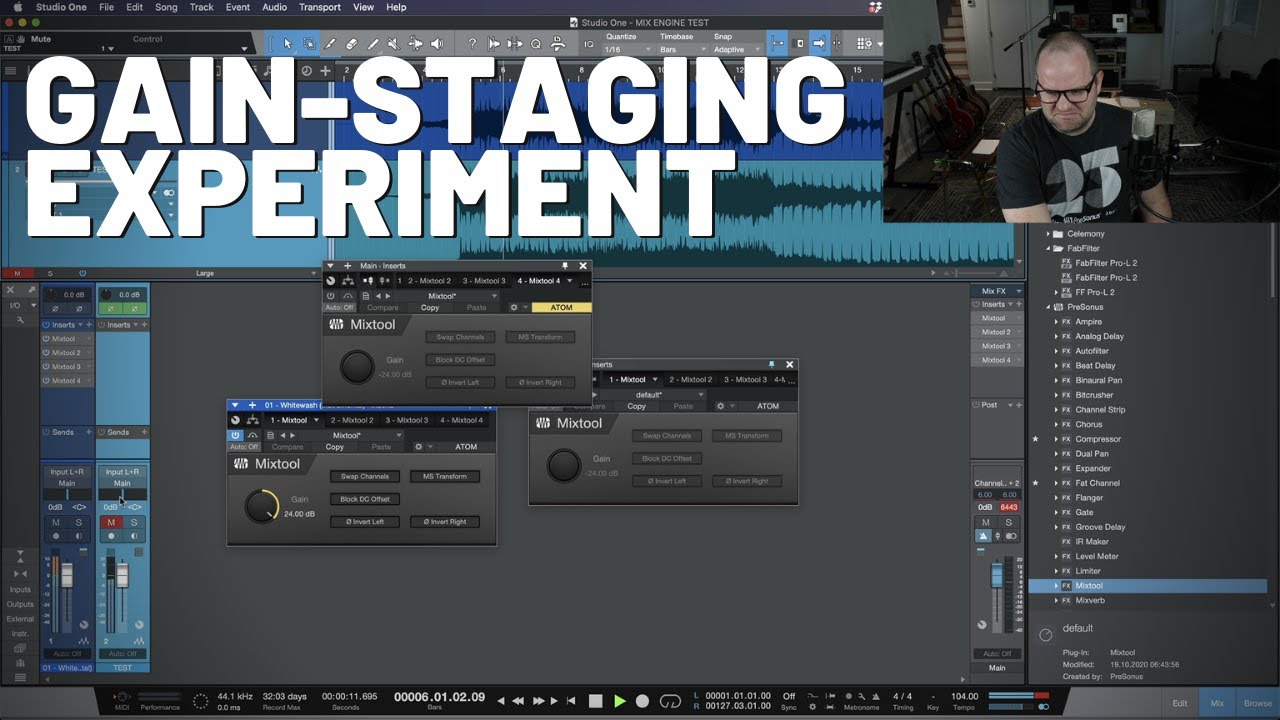
Task: Solo the TEST channel in mixer
Action: tap(134, 522)
